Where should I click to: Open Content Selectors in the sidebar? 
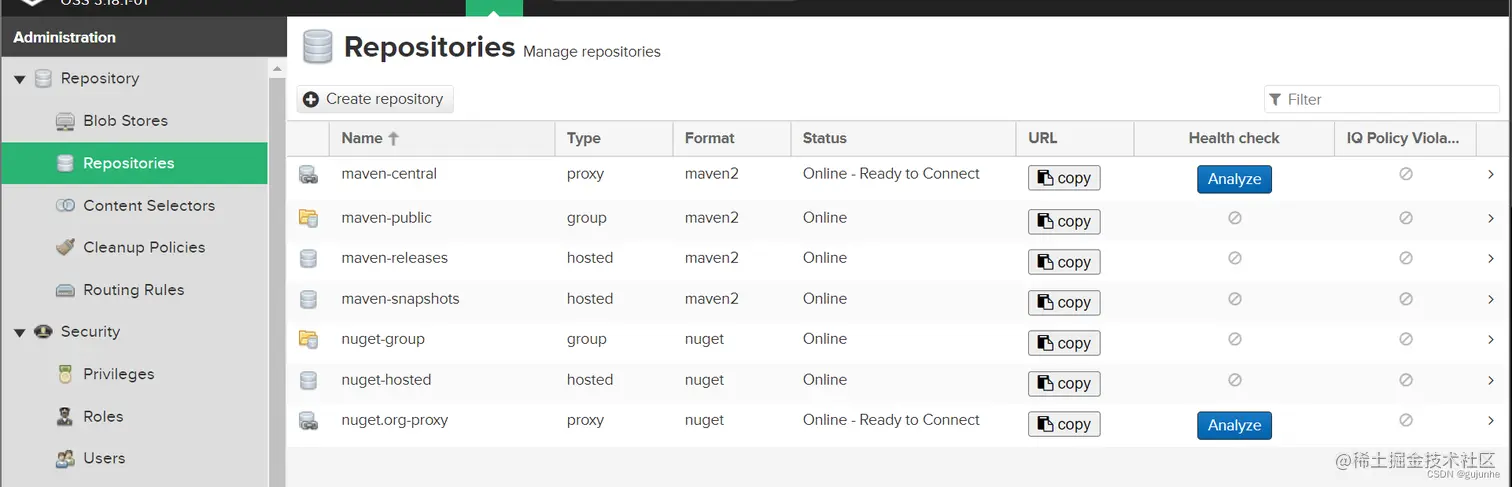click(x=134, y=205)
